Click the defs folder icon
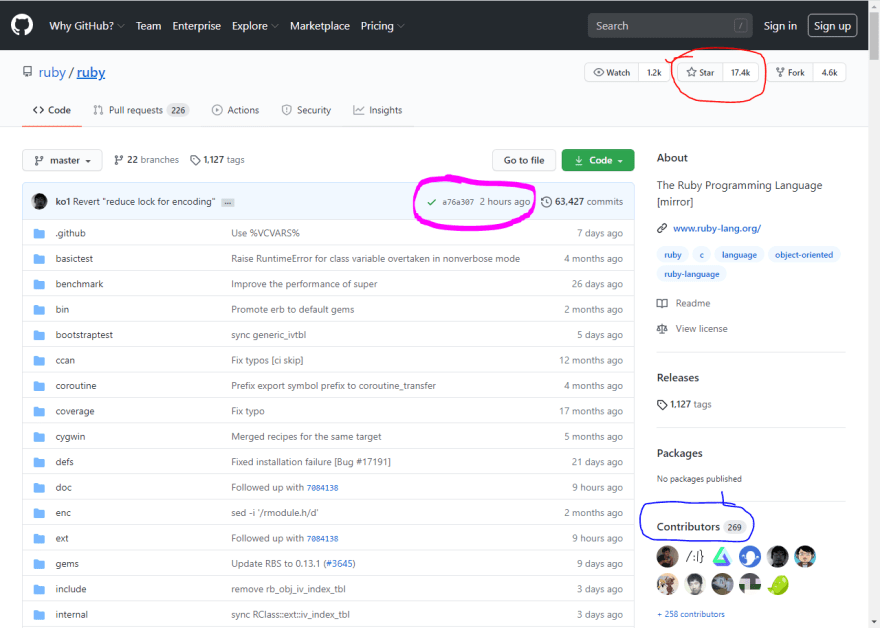 tap(39, 462)
